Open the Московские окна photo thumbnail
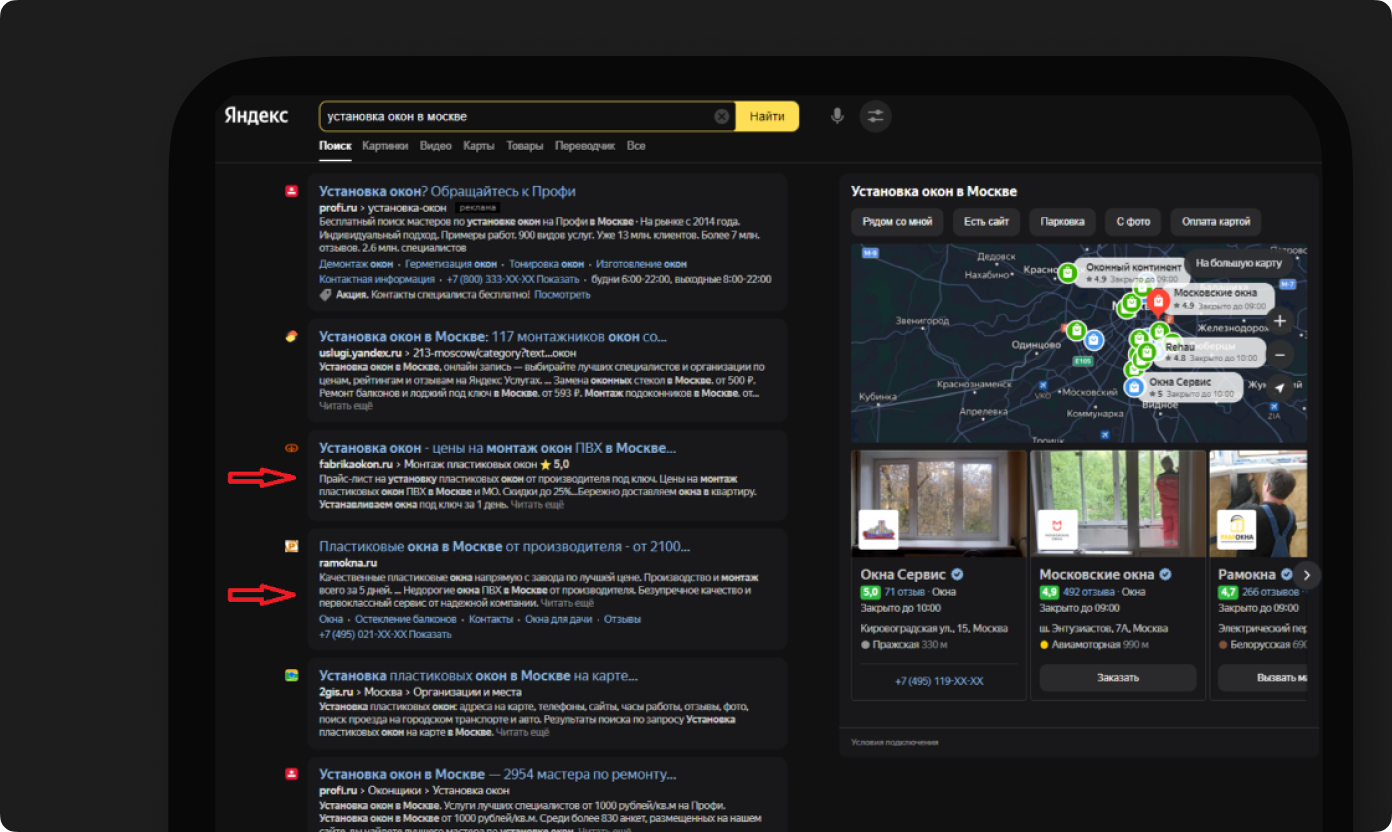Viewport: 1392px width, 832px height. (1118, 503)
